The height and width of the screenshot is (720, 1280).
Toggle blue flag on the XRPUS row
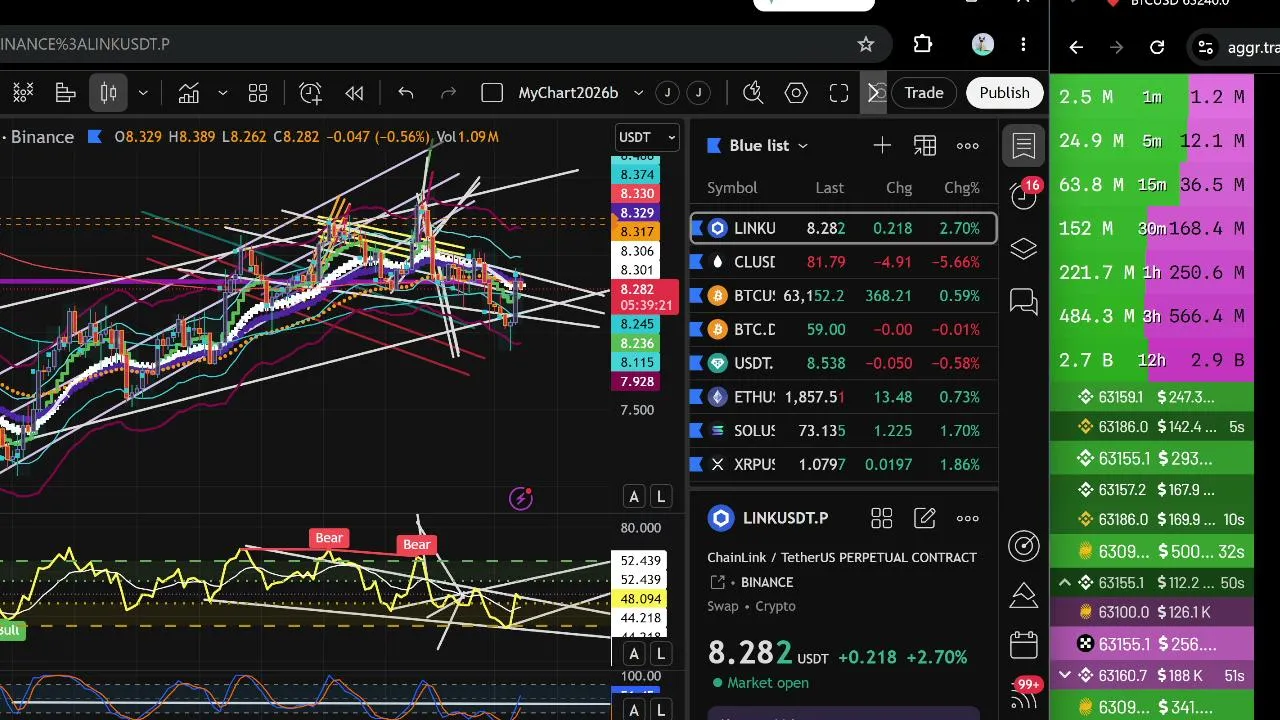point(696,465)
